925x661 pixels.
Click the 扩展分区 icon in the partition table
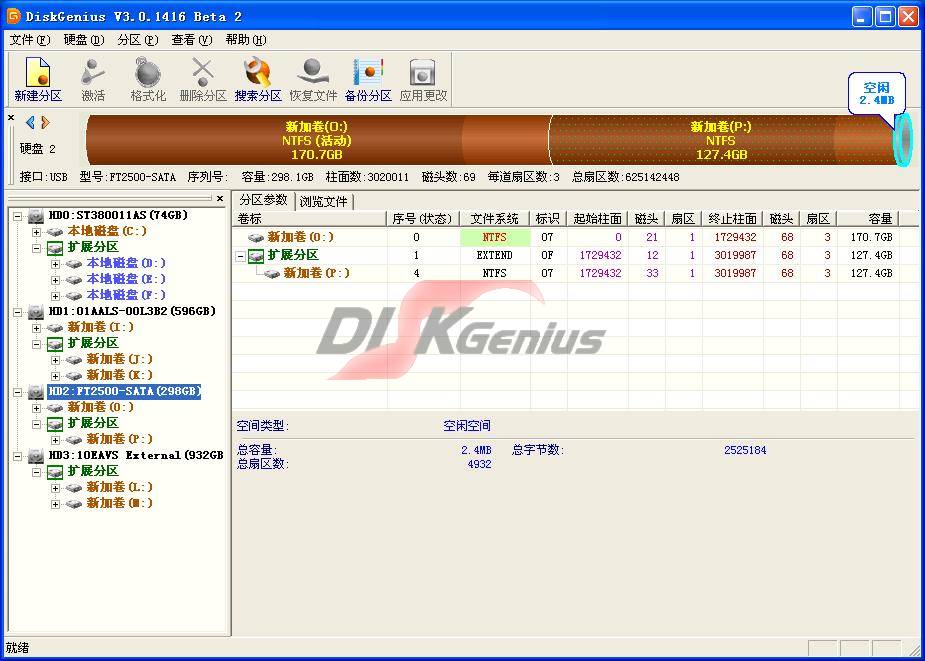click(256, 256)
